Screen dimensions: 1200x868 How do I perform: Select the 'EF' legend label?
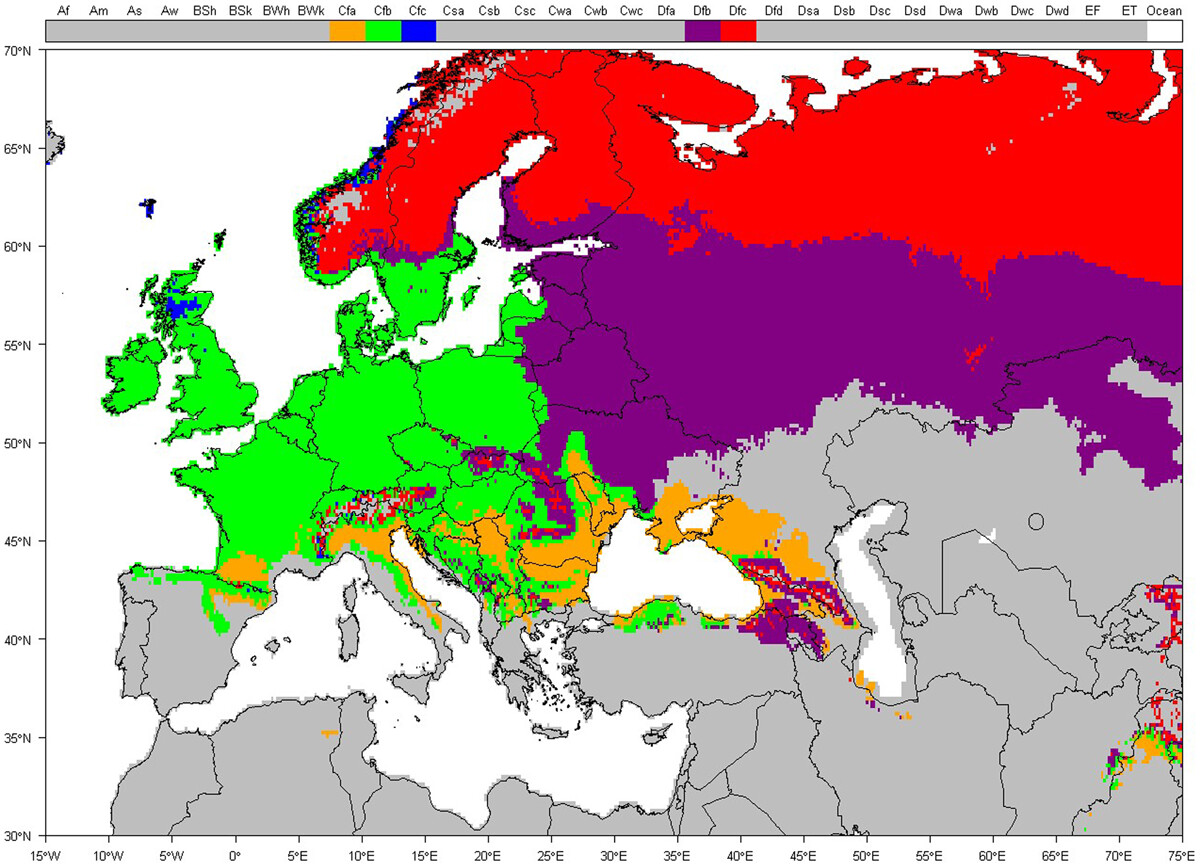[1093, 11]
